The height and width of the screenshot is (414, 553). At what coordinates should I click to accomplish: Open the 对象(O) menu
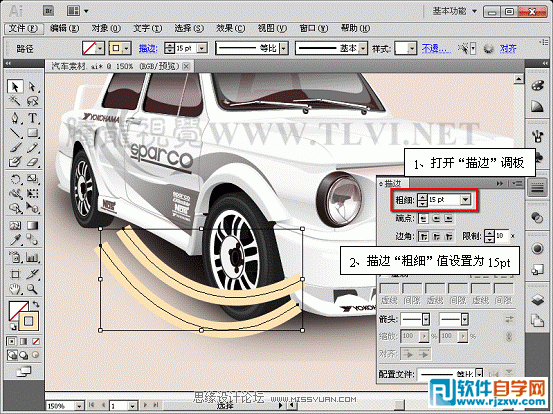[105, 28]
